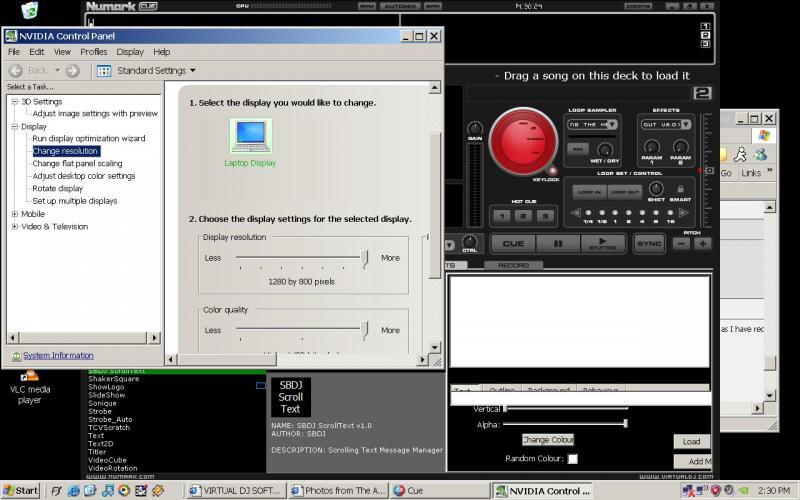Open the File menu in NVIDIA Control Panel
The width and height of the screenshot is (800, 500).
click(14, 52)
